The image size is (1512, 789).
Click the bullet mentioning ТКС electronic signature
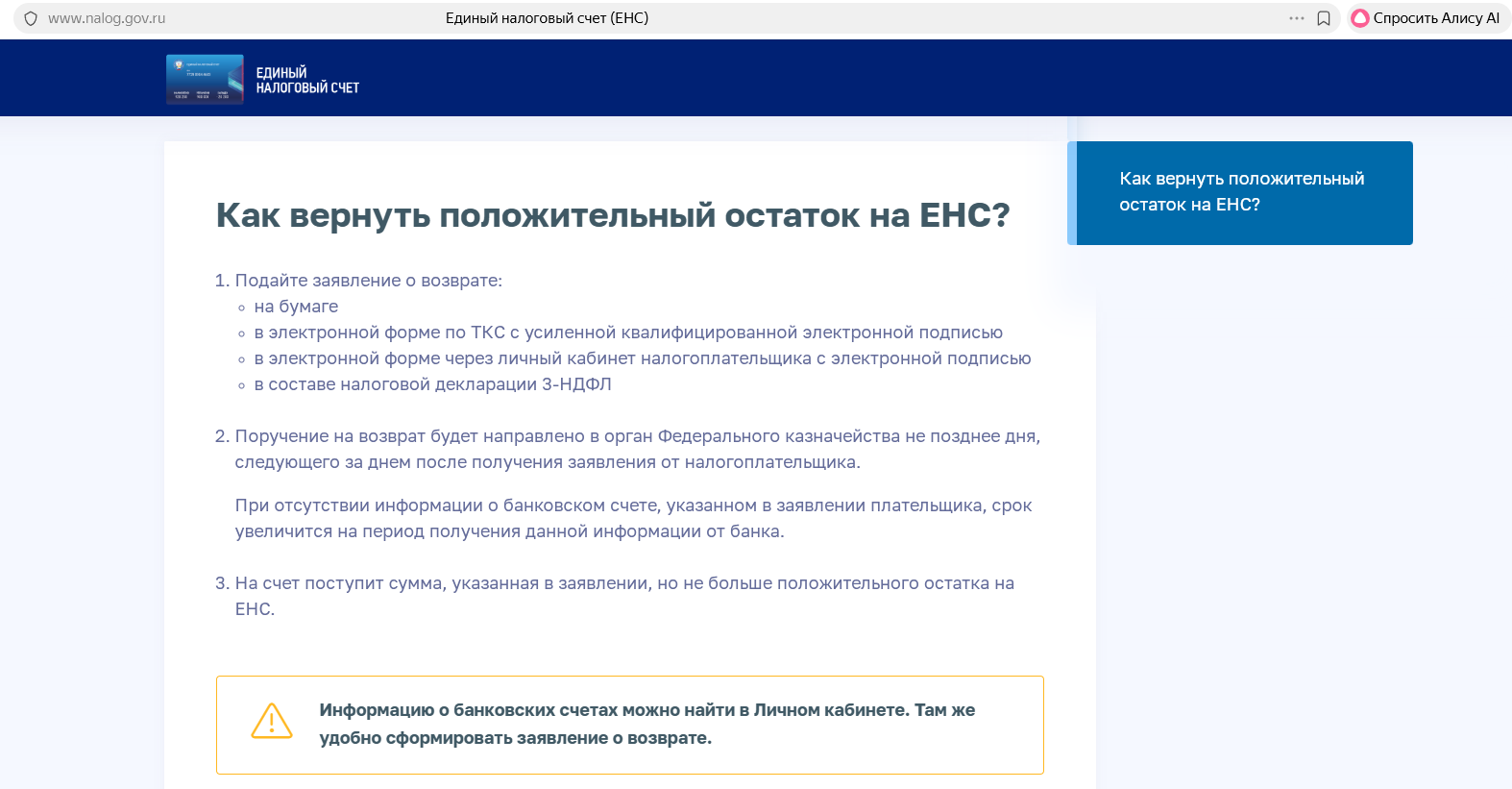[x=627, y=333]
